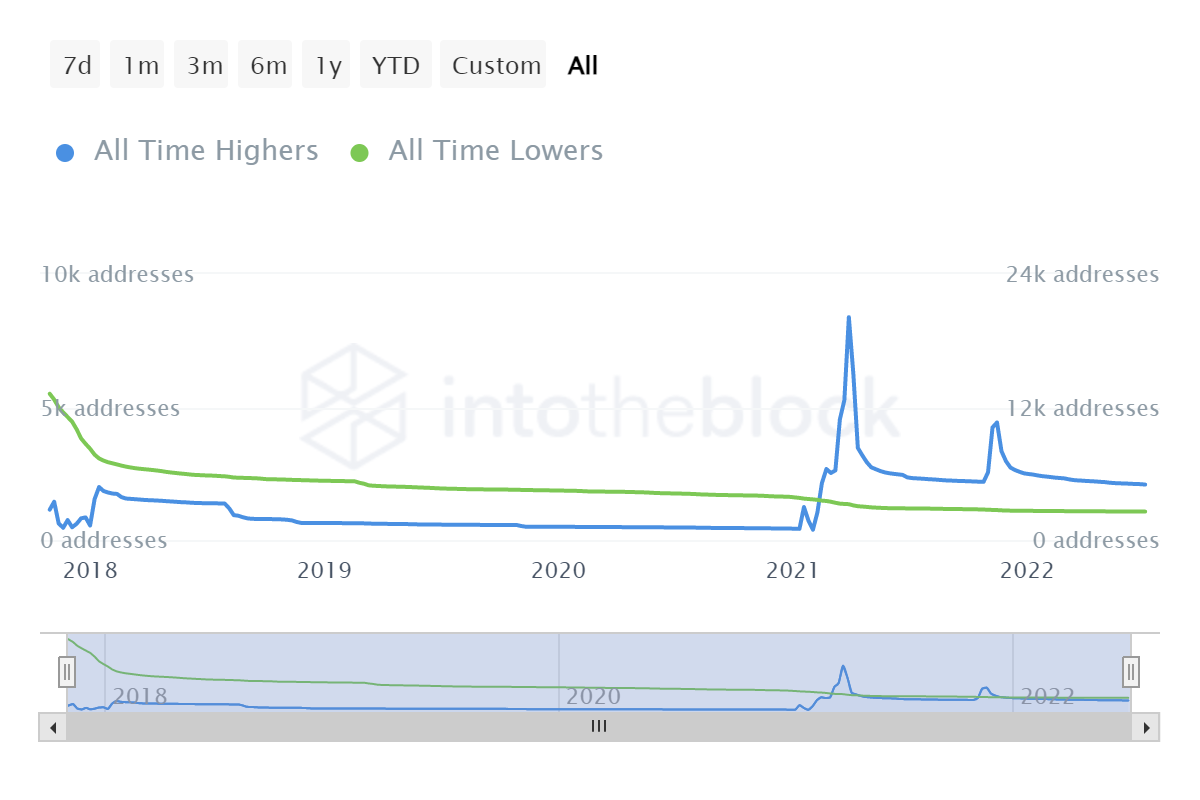Toggle the All Time Highers series label

(x=206, y=151)
